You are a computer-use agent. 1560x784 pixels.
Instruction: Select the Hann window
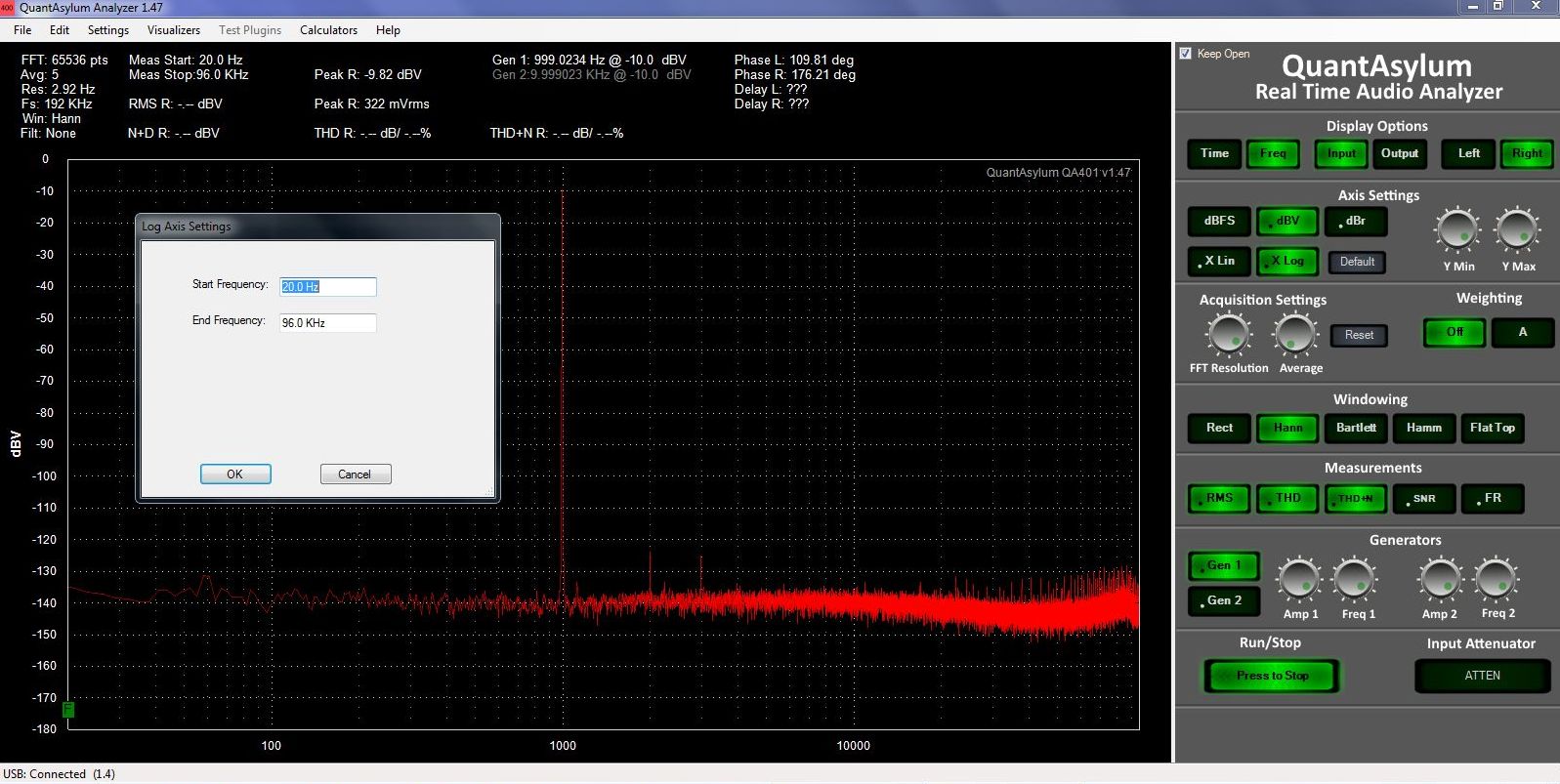pos(1287,429)
